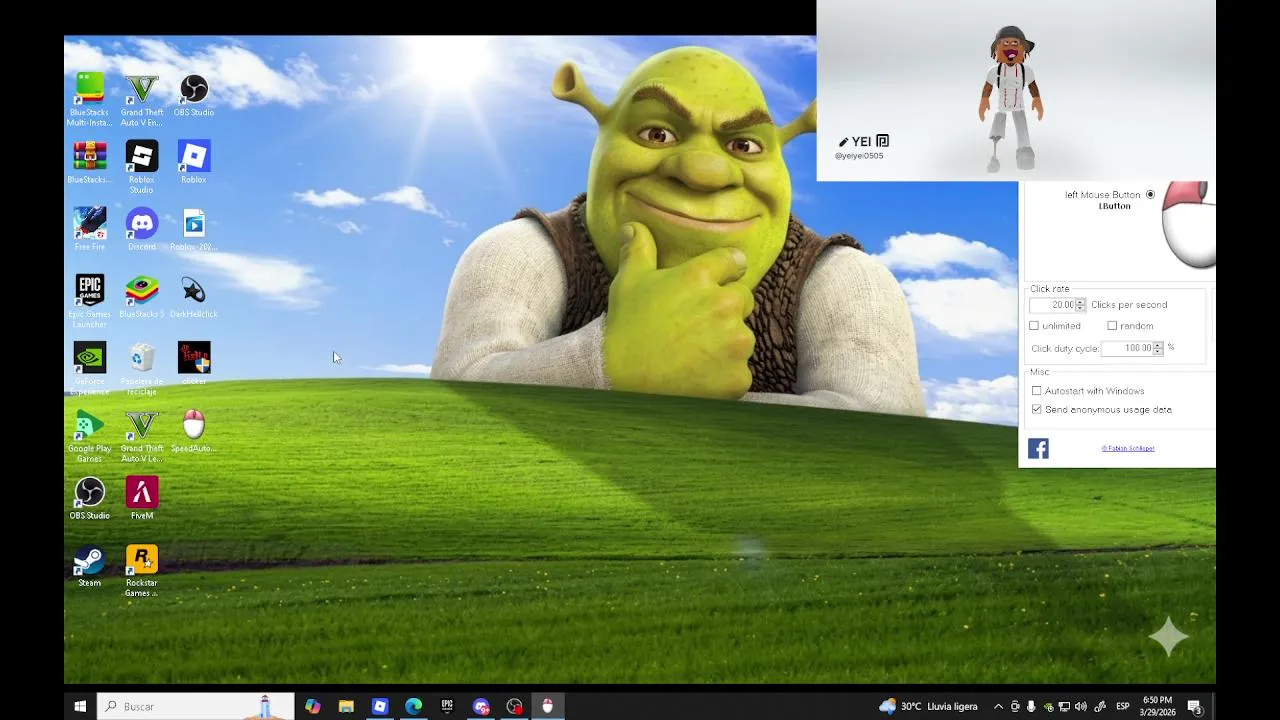1280x720 pixels.
Task: Open Copilot from the taskbar
Action: [313, 706]
